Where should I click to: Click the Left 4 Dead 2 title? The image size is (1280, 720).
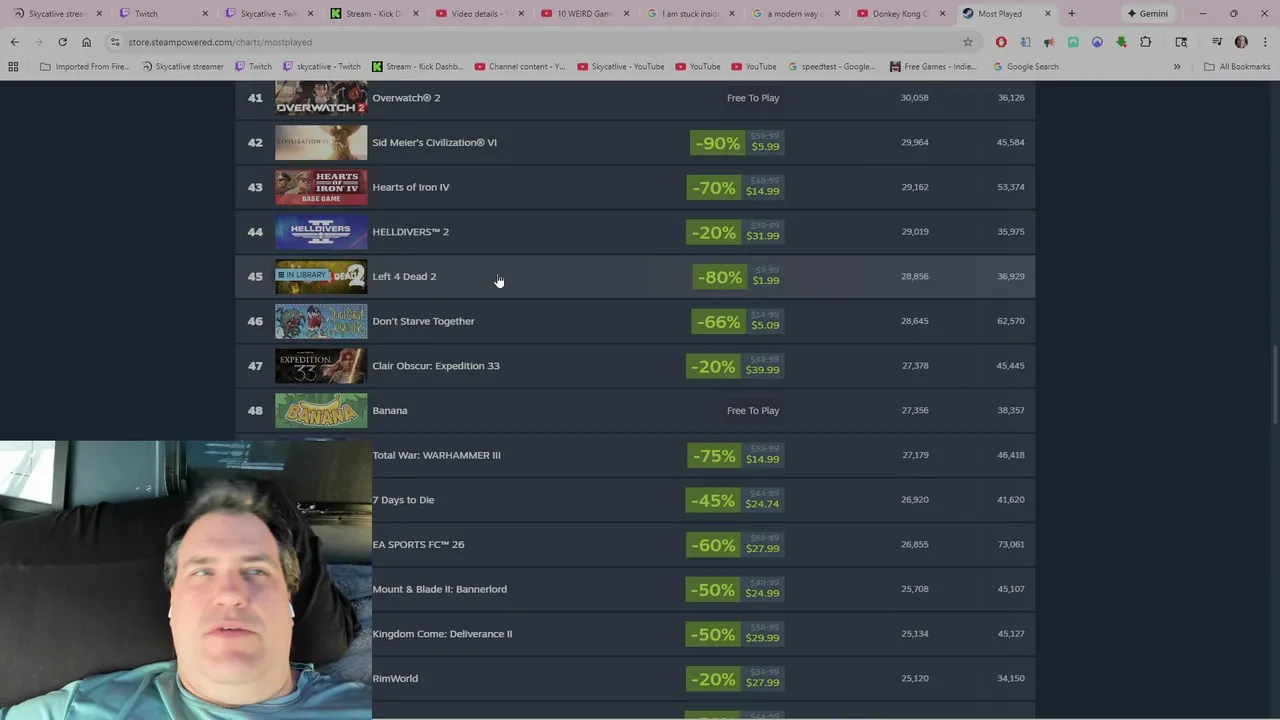click(x=404, y=276)
